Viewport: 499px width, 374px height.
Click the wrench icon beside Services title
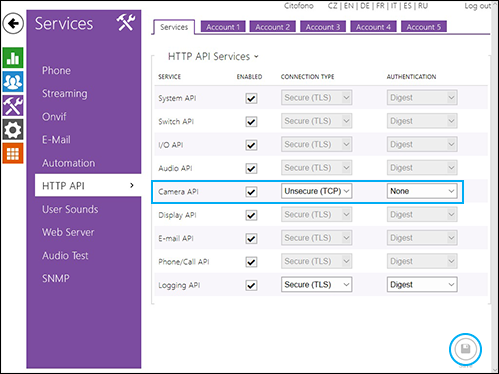[125, 23]
